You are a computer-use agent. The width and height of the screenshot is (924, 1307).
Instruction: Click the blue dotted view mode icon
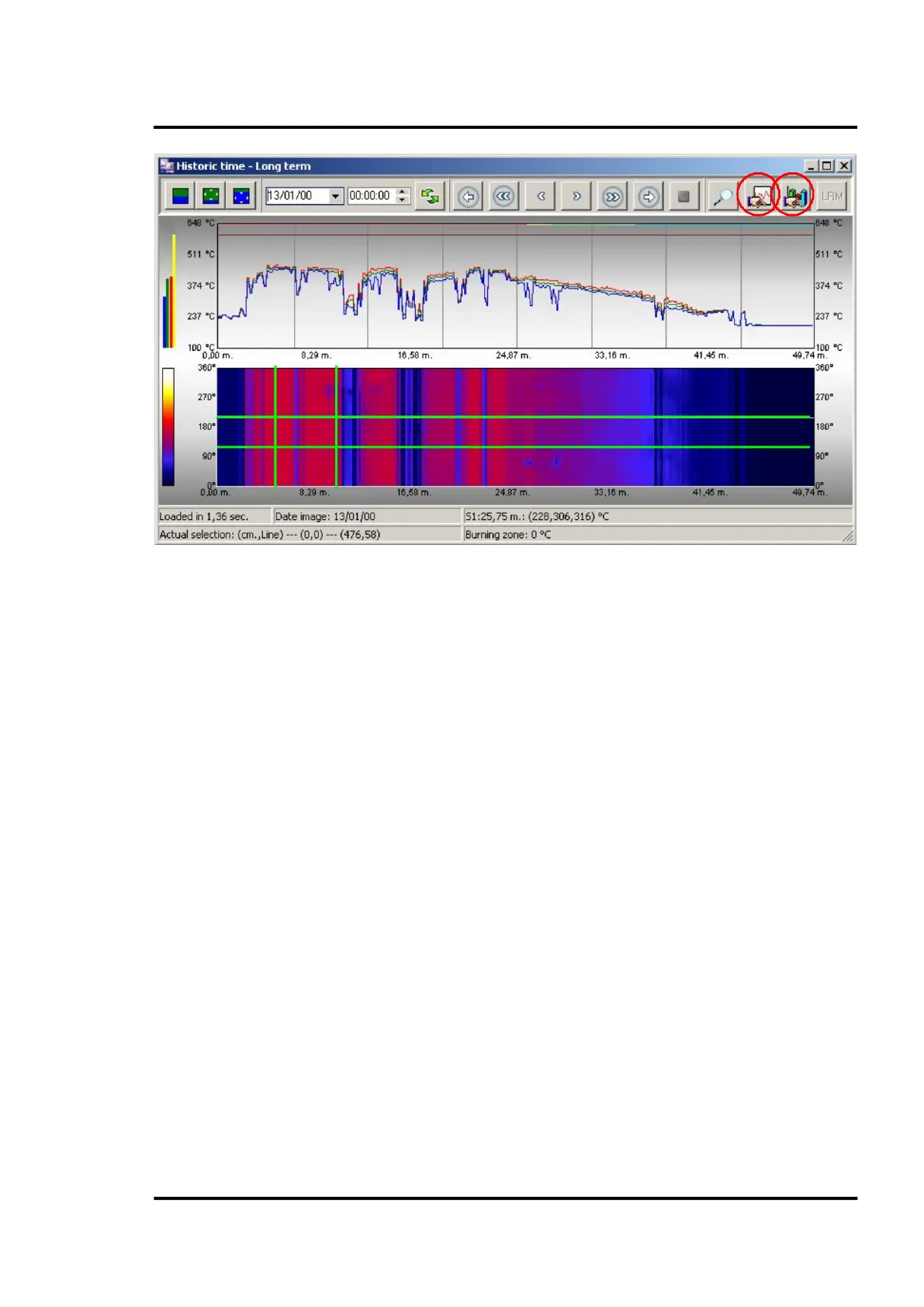241,196
